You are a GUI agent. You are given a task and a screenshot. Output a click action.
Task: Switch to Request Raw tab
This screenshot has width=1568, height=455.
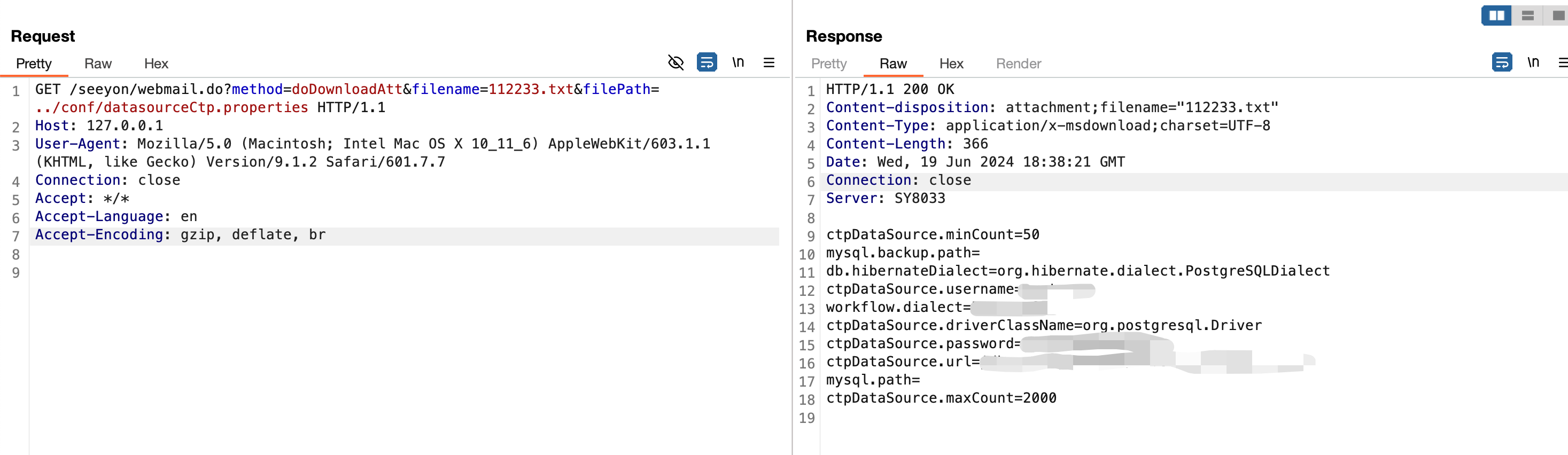pyautogui.click(x=97, y=64)
